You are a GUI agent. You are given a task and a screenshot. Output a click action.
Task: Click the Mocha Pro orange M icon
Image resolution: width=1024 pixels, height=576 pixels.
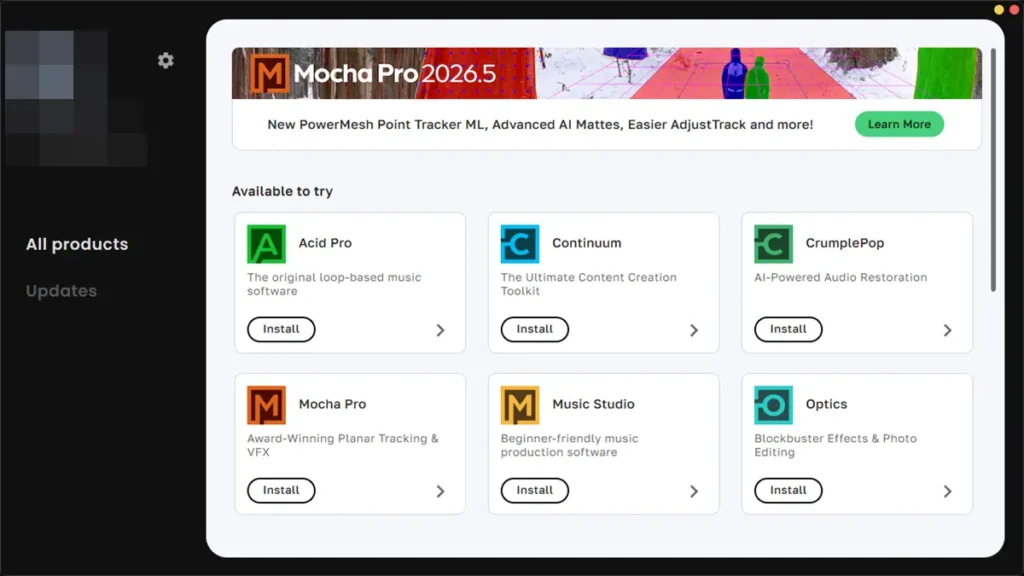click(x=266, y=405)
